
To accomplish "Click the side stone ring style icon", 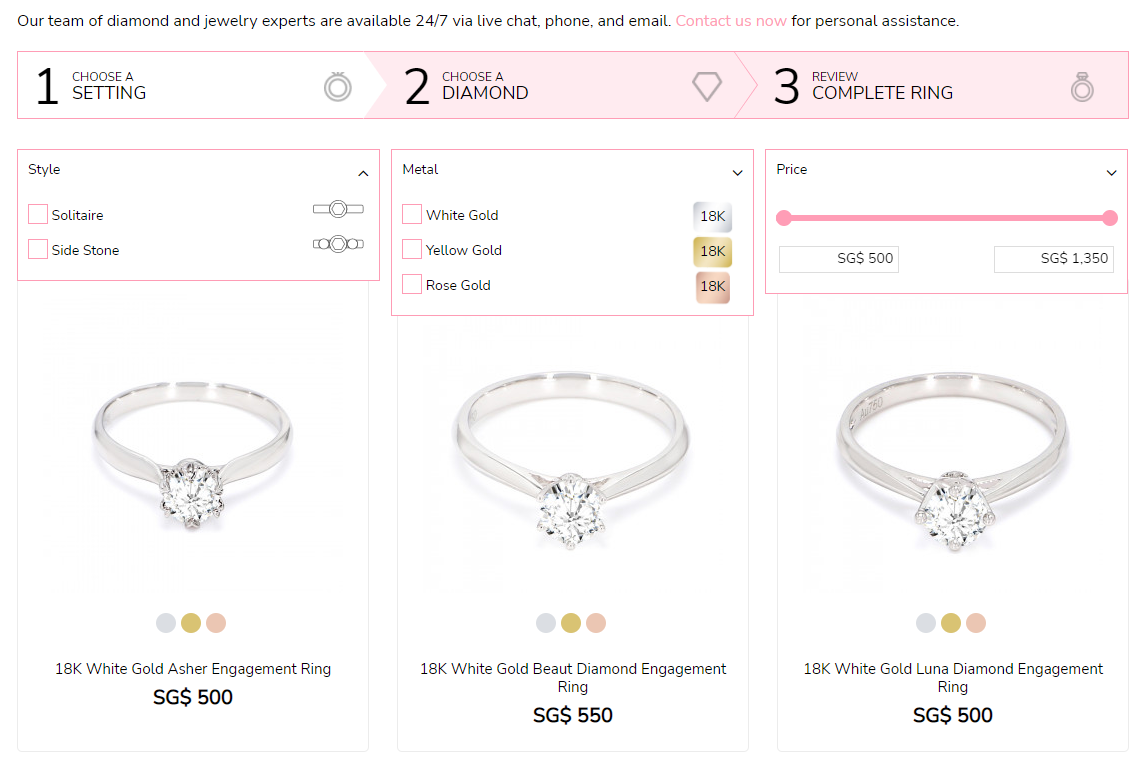I will [x=338, y=244].
